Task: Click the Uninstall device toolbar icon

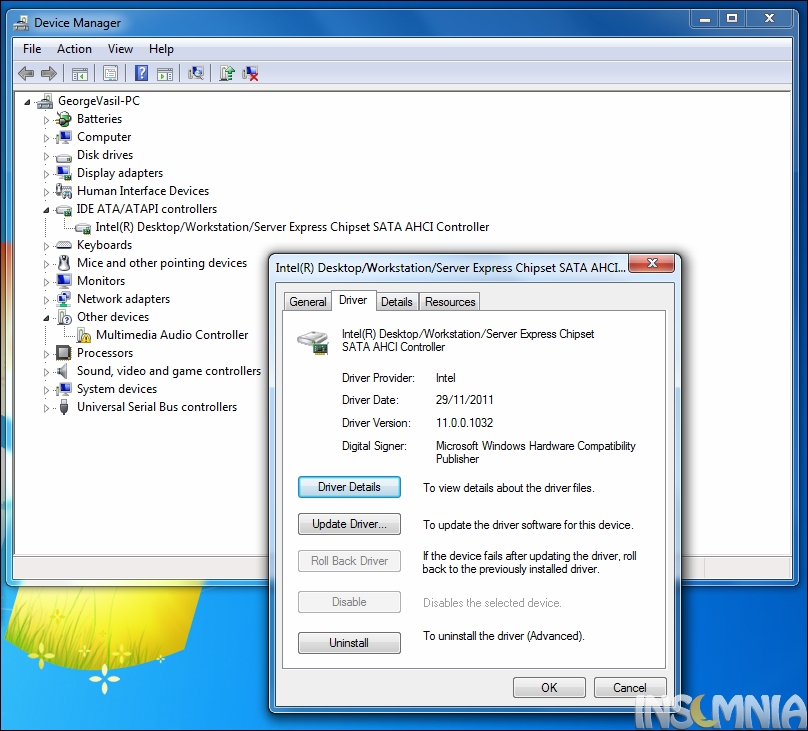Action: [250, 74]
